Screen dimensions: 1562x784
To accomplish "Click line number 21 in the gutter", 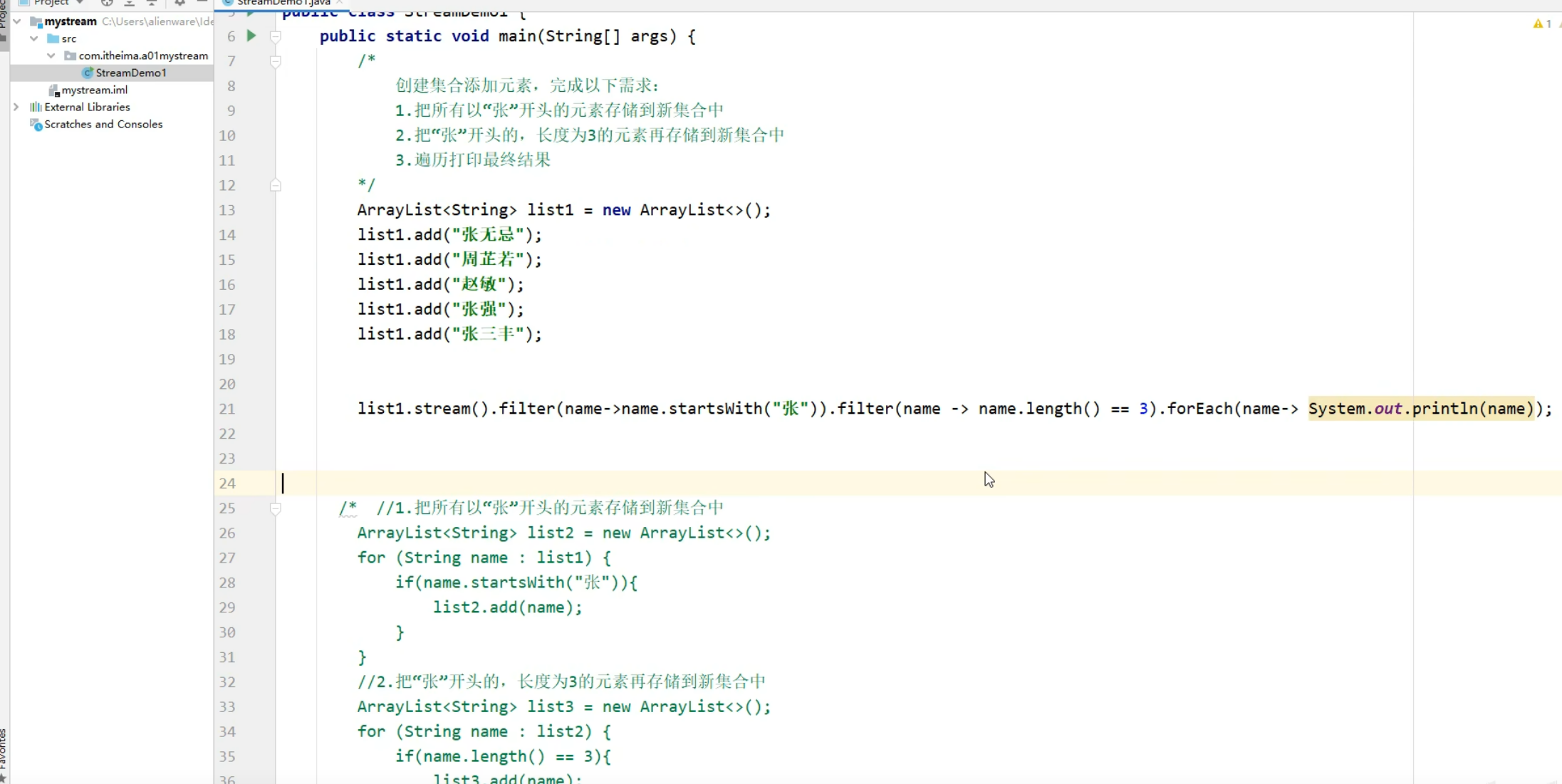I will point(227,409).
